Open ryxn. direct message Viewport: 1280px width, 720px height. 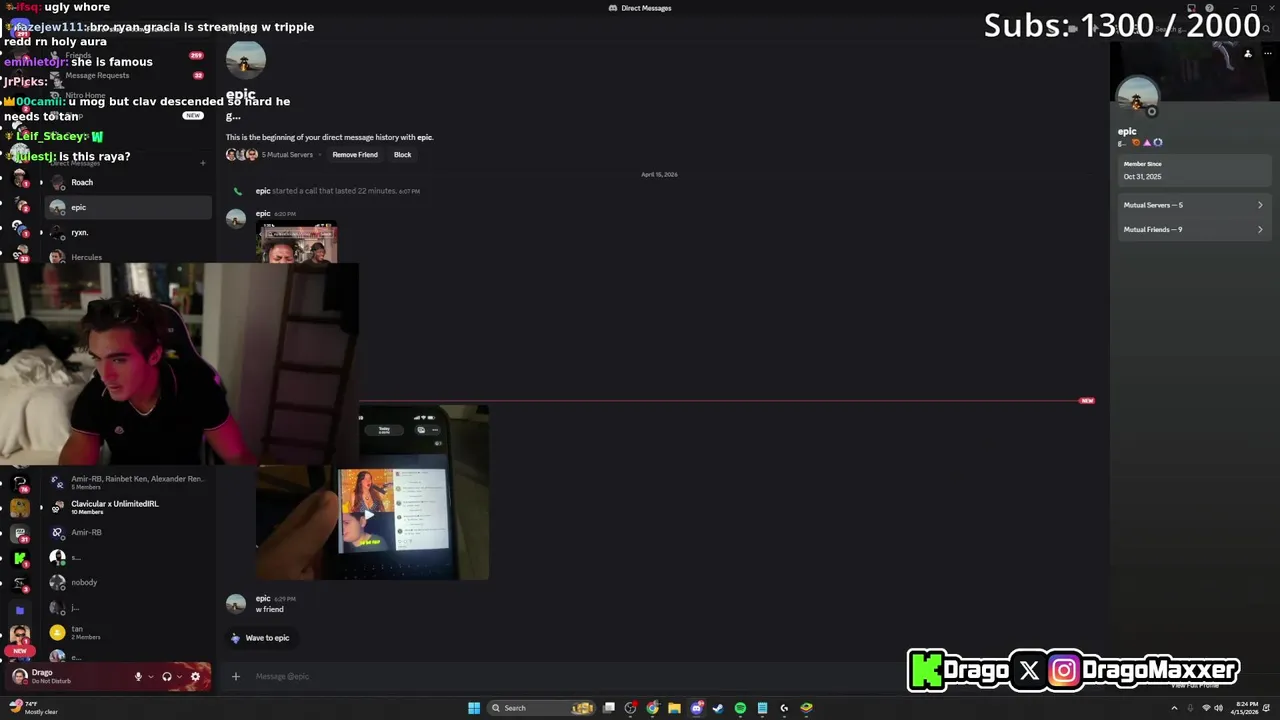point(130,233)
